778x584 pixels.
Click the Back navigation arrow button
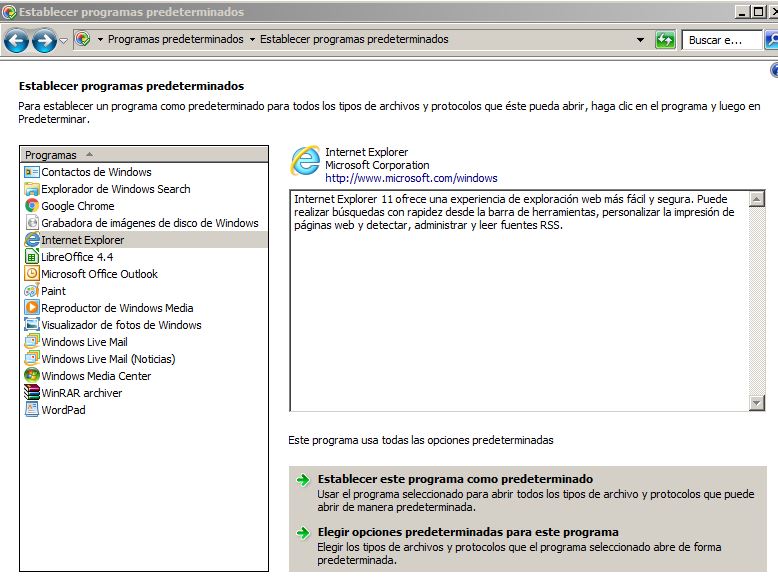point(16,40)
